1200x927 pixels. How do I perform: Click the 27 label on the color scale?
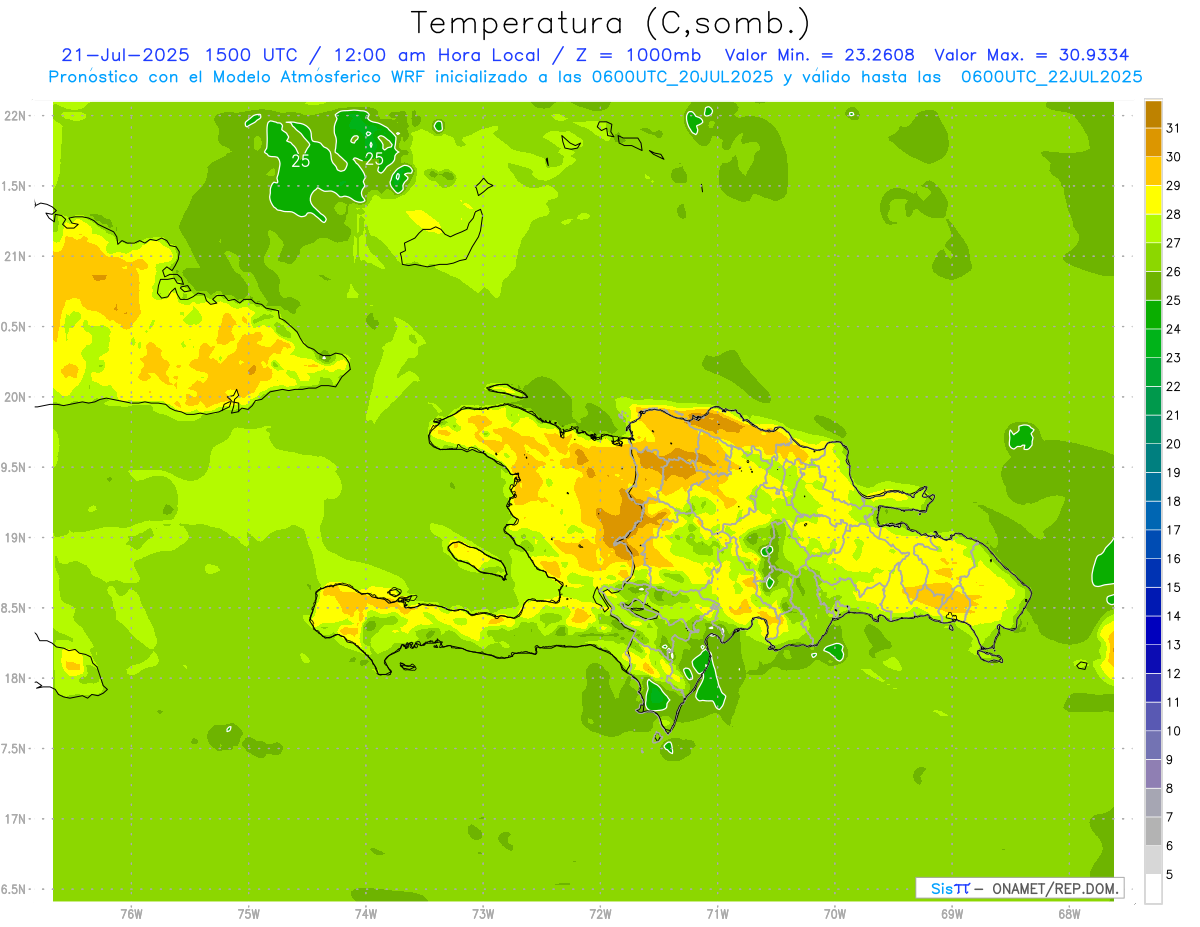1173,243
